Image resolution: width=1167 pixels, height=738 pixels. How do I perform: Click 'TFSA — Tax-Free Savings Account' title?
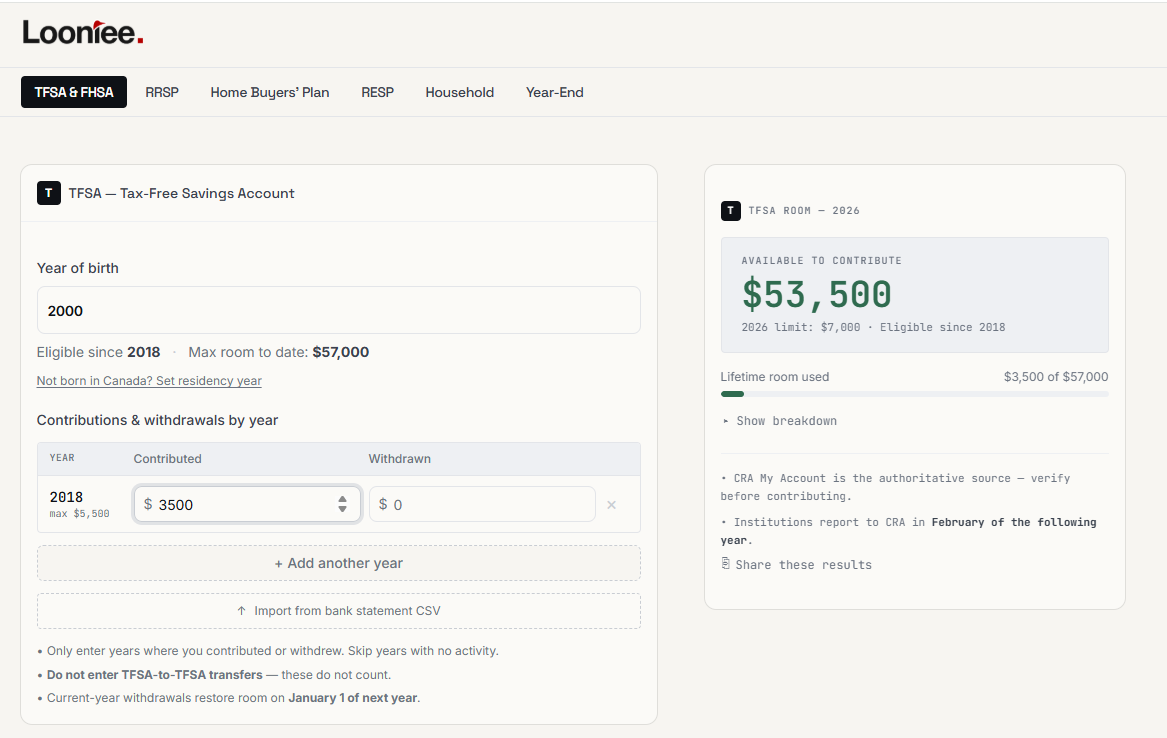[x=182, y=193]
